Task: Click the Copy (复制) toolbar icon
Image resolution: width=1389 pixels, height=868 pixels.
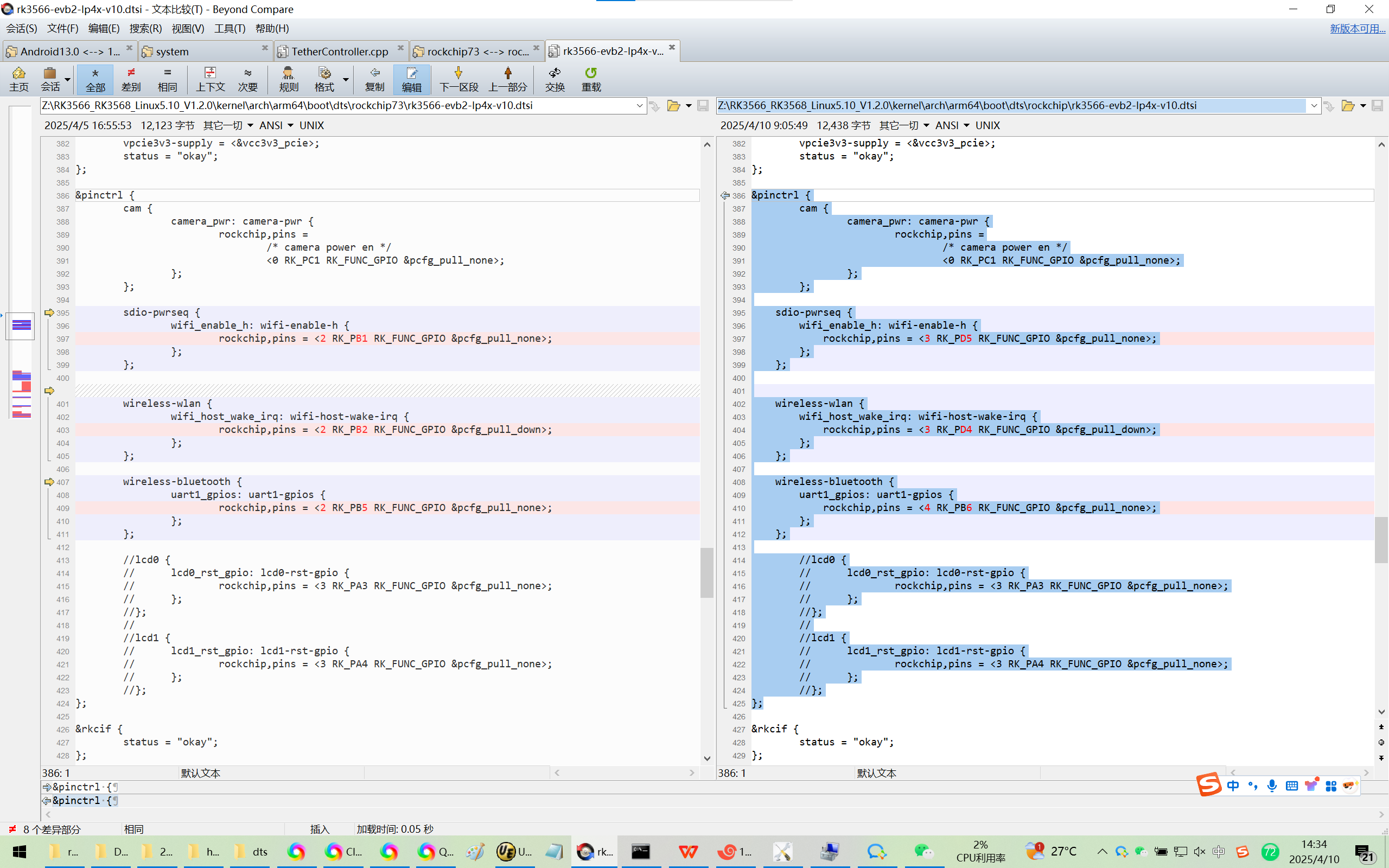Action: pos(374,79)
